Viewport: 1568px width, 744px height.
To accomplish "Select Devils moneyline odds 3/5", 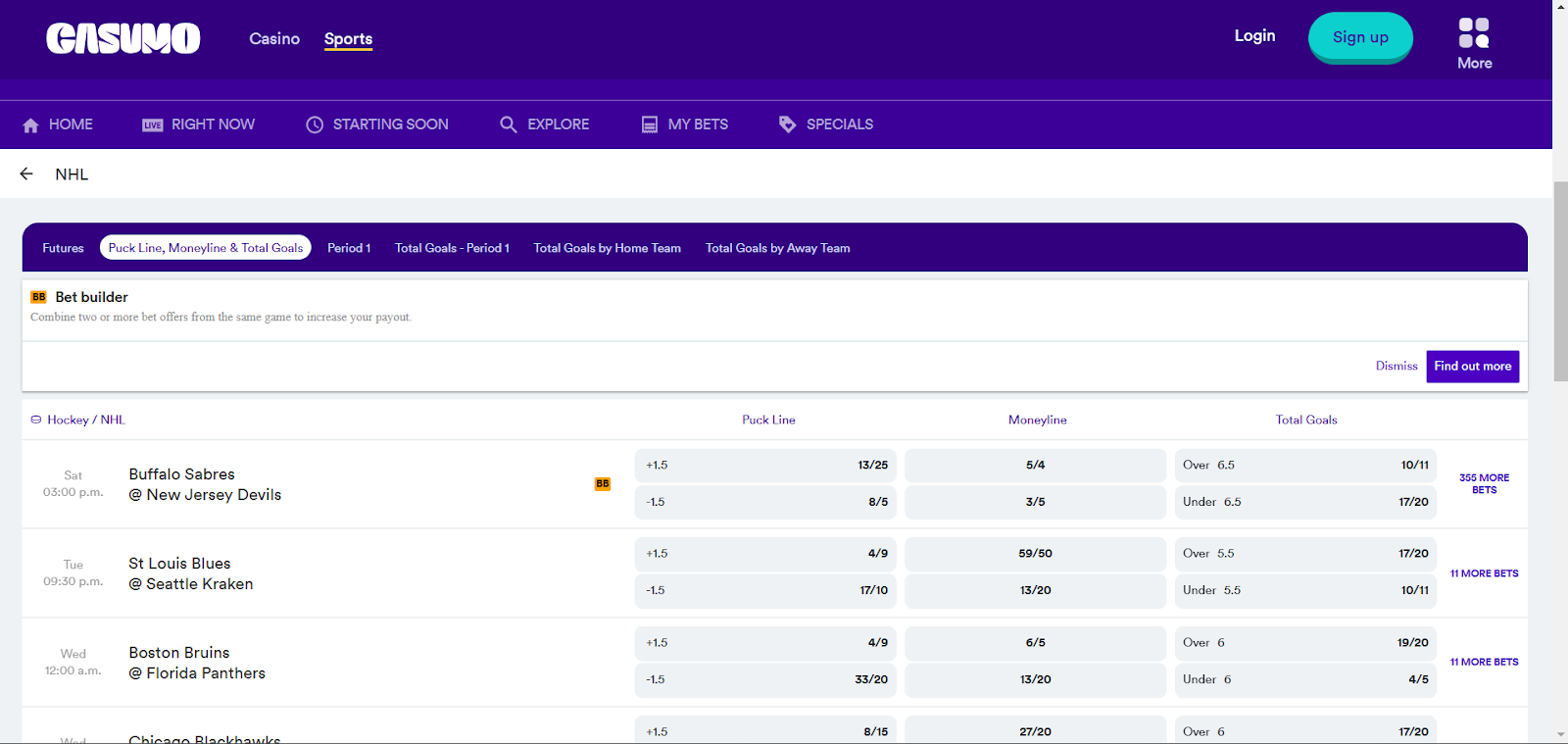I will (1036, 502).
